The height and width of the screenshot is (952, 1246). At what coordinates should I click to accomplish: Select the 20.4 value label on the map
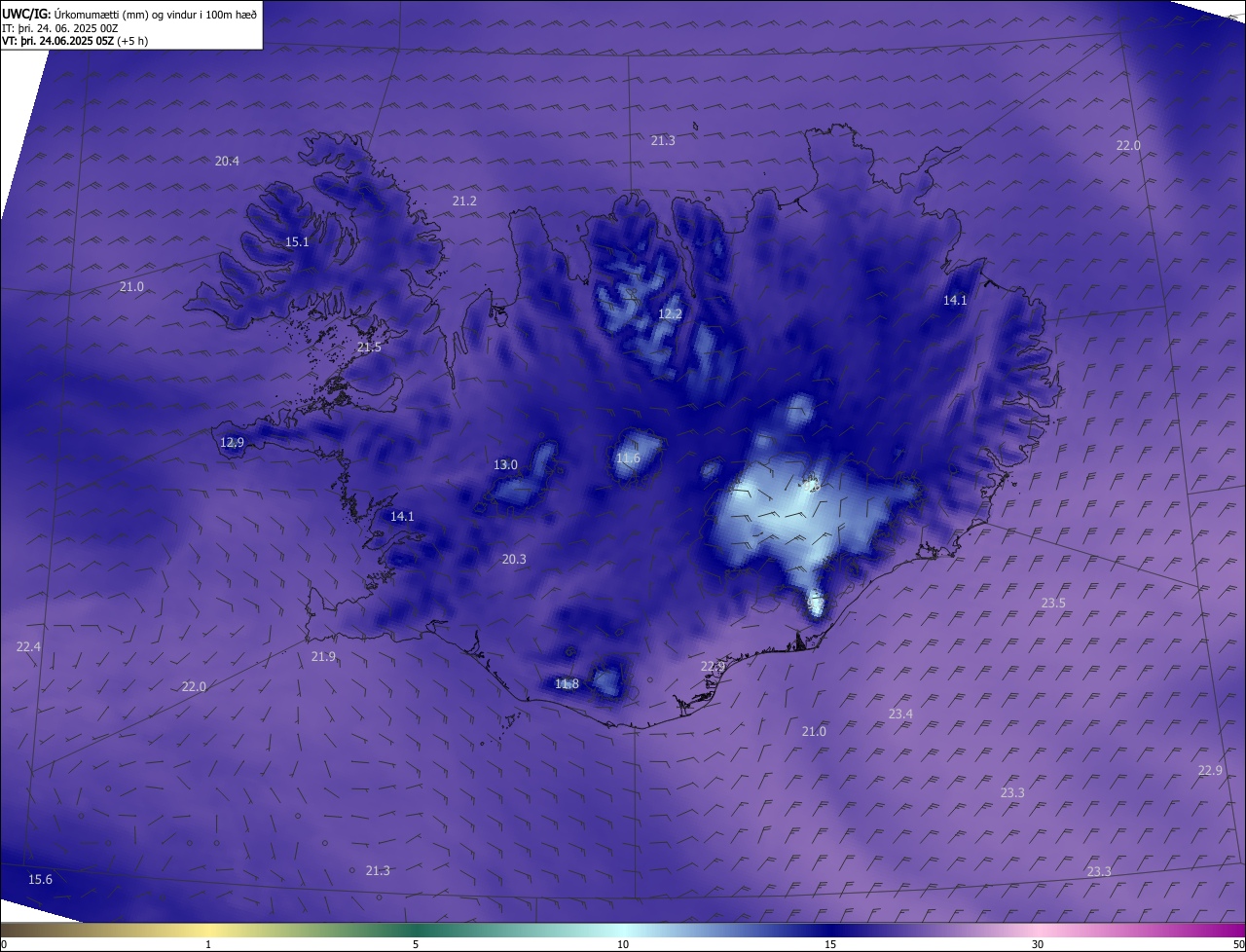pyautogui.click(x=227, y=161)
